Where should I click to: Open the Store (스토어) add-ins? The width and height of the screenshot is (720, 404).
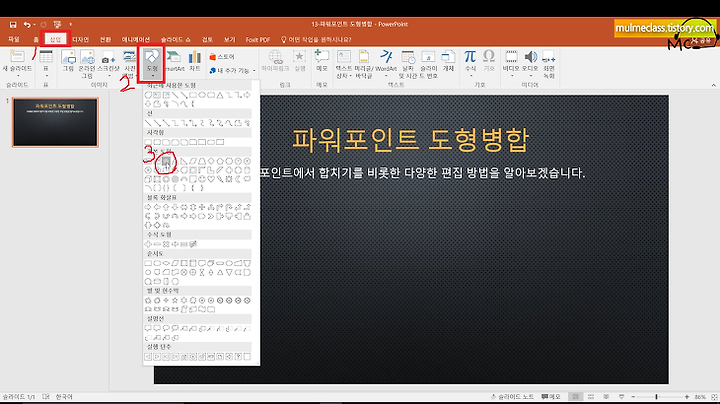tap(222, 56)
